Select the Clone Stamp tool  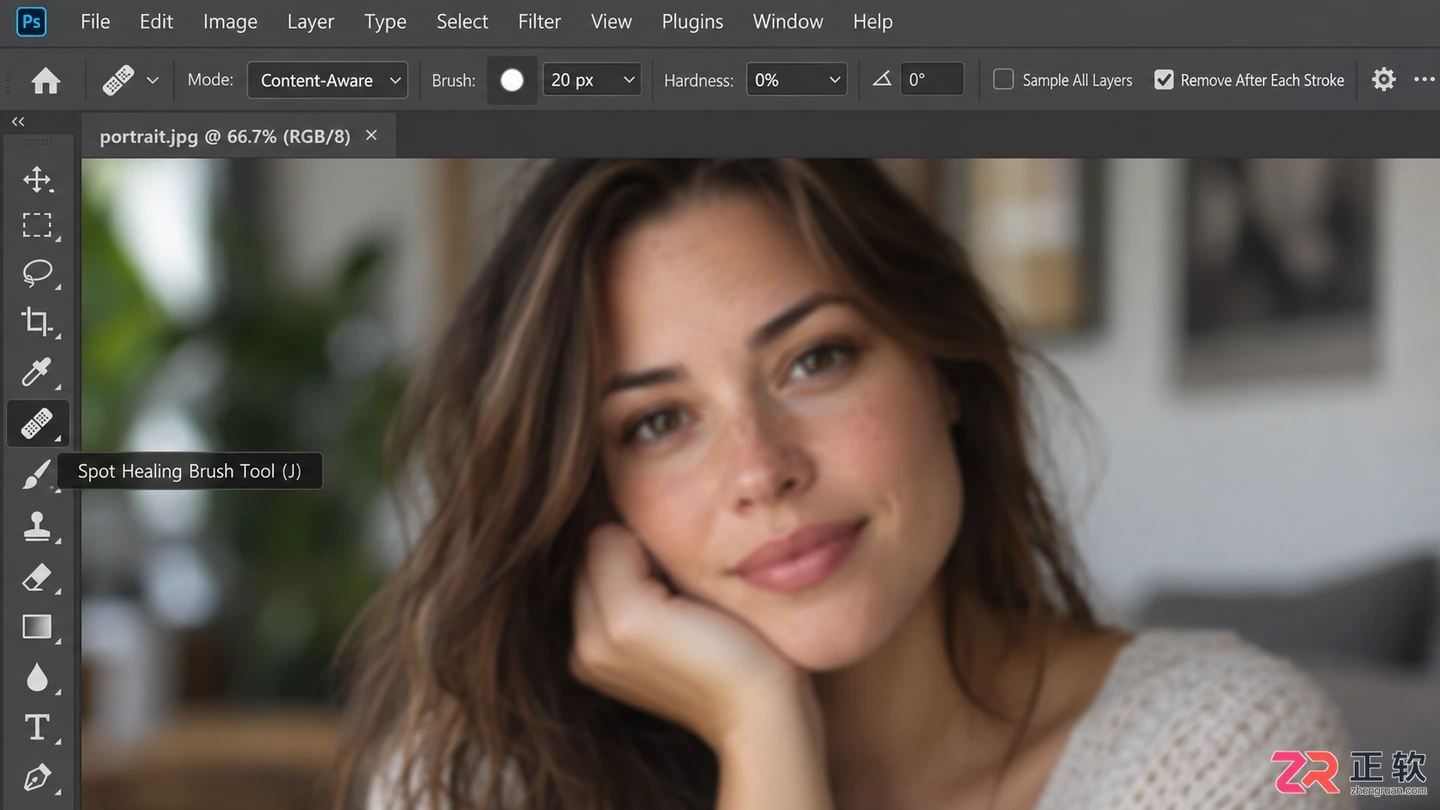37,526
